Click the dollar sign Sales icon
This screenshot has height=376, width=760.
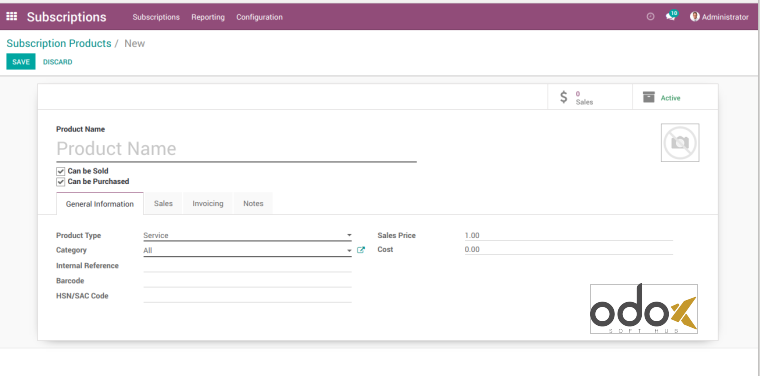[x=563, y=97]
